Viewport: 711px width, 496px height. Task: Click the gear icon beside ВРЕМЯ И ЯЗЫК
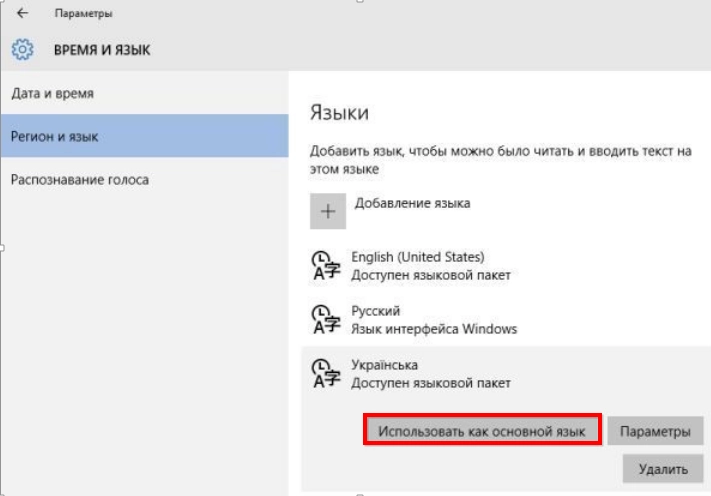coord(23,49)
